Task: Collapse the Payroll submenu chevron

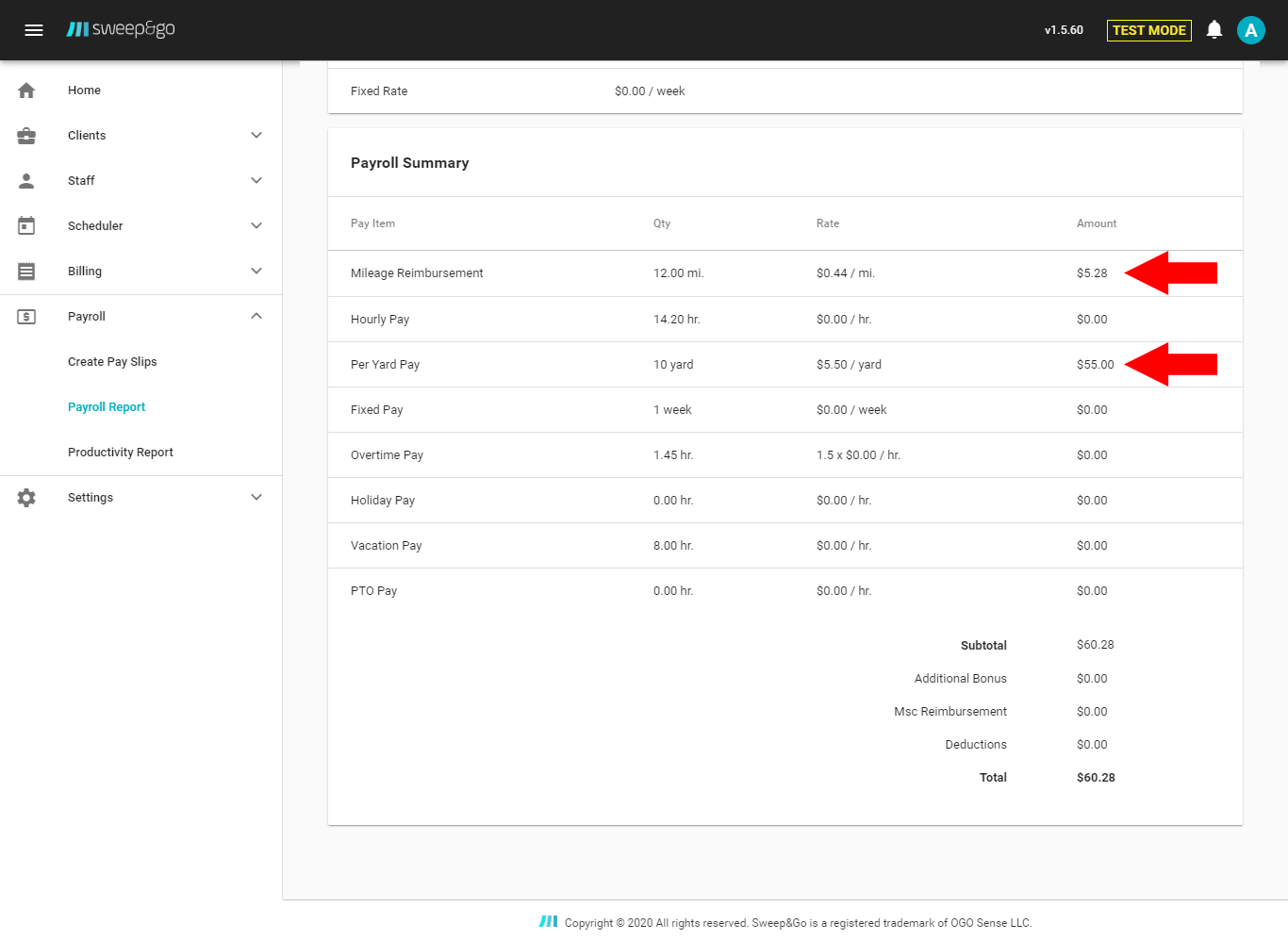Action: point(256,317)
